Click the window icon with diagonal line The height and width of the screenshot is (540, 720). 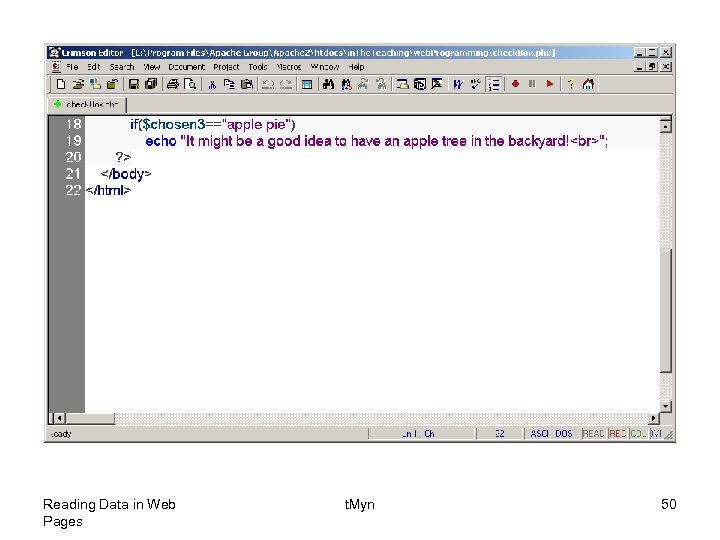pos(437,84)
